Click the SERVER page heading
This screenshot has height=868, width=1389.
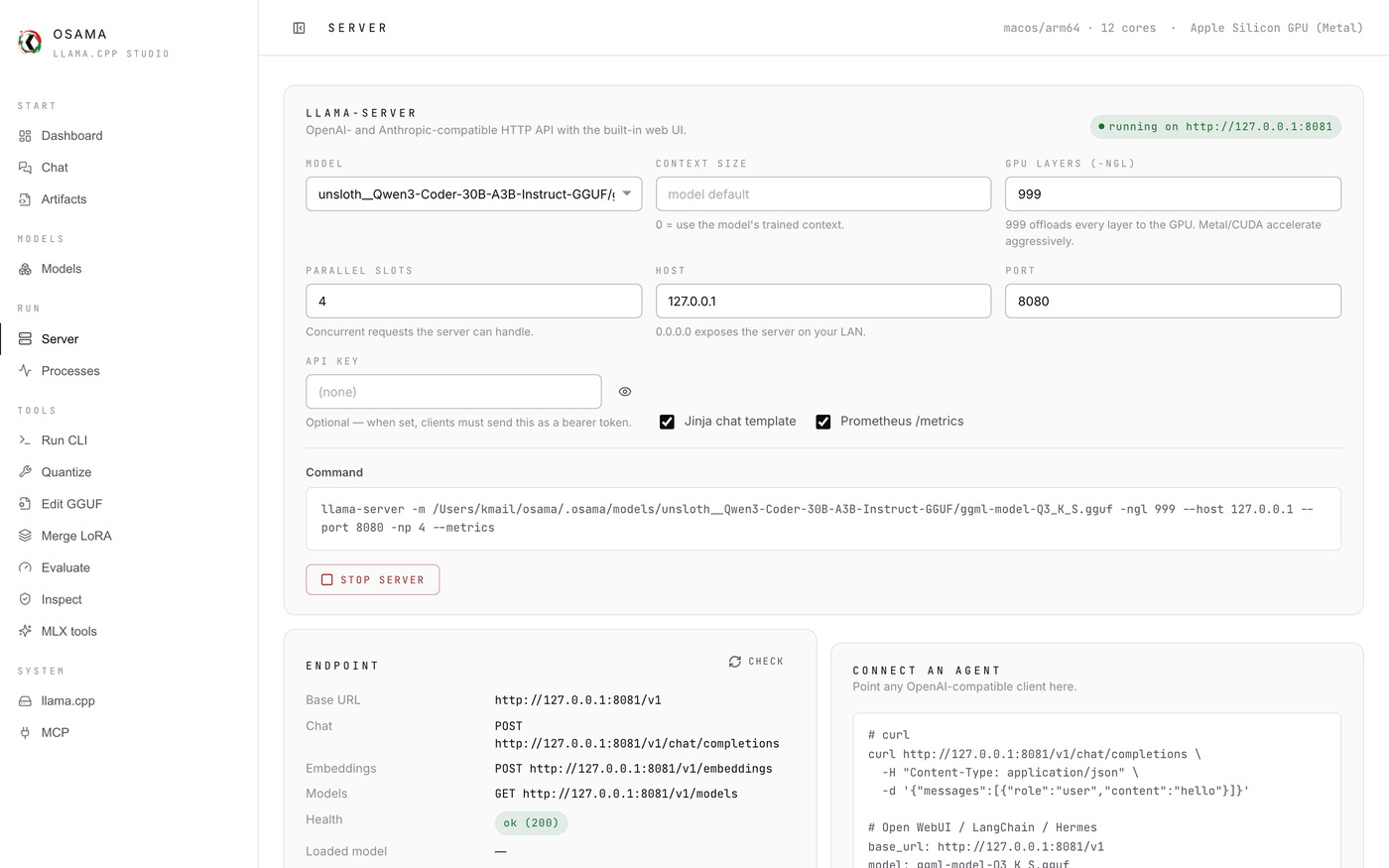(357, 28)
